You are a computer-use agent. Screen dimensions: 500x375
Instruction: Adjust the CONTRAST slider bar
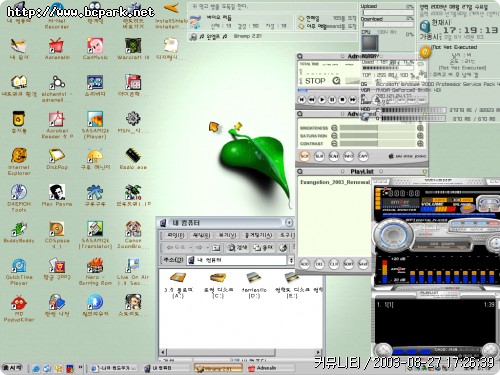point(378,143)
